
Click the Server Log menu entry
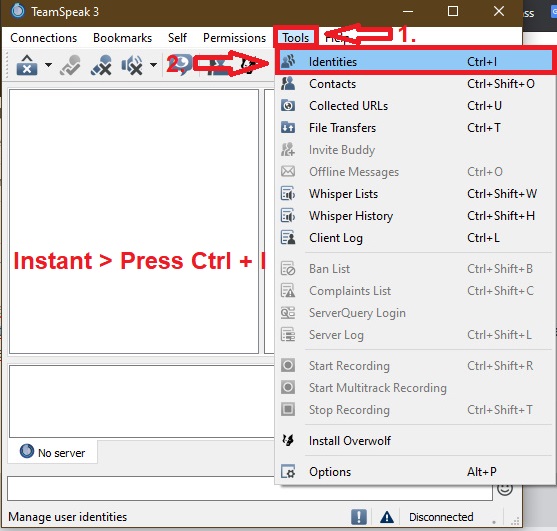click(x=415, y=335)
